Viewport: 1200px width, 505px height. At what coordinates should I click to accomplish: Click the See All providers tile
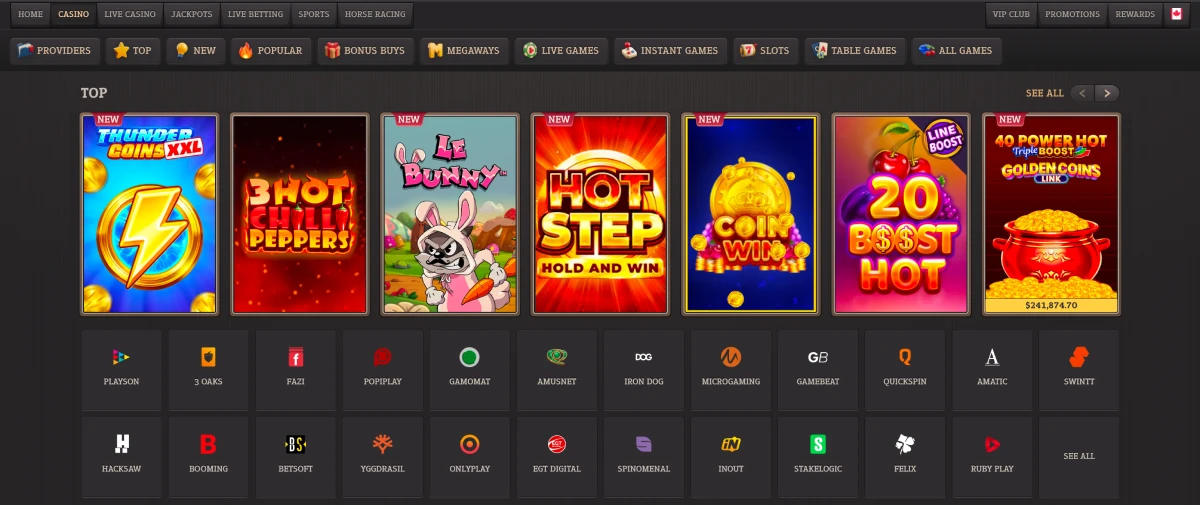[x=1079, y=457]
